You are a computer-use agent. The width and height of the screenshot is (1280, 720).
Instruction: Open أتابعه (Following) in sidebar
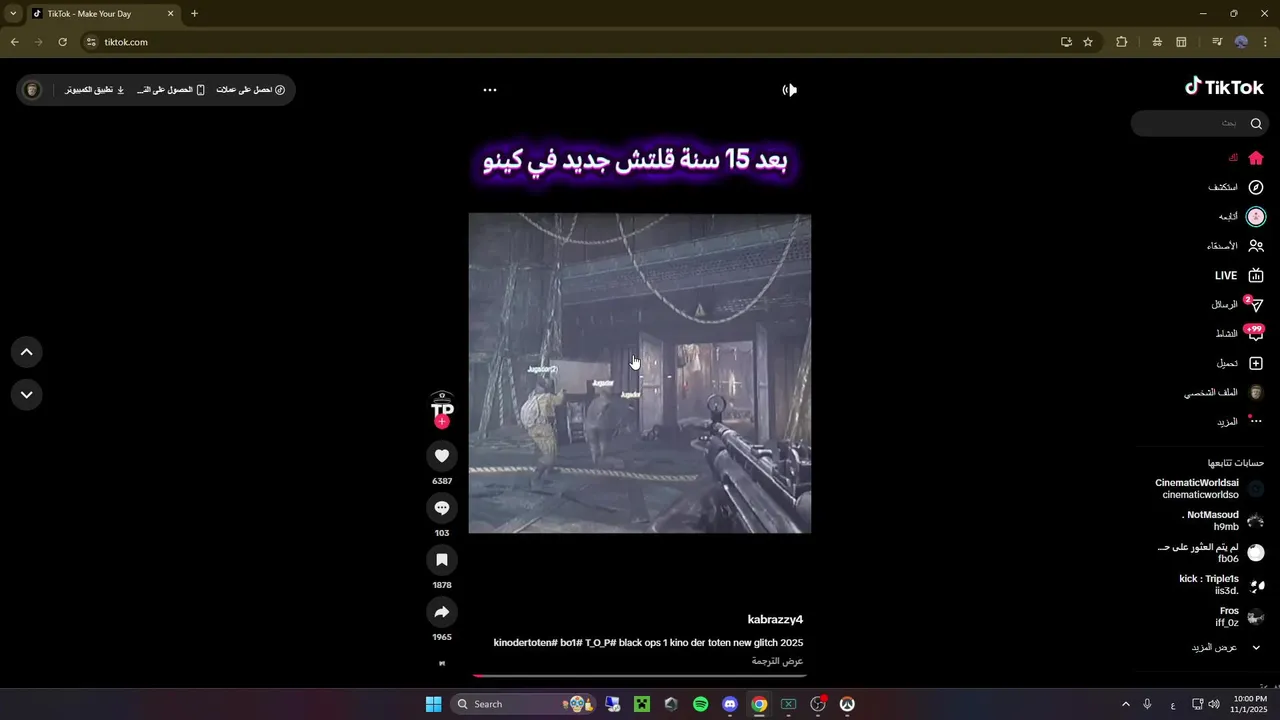1242,216
